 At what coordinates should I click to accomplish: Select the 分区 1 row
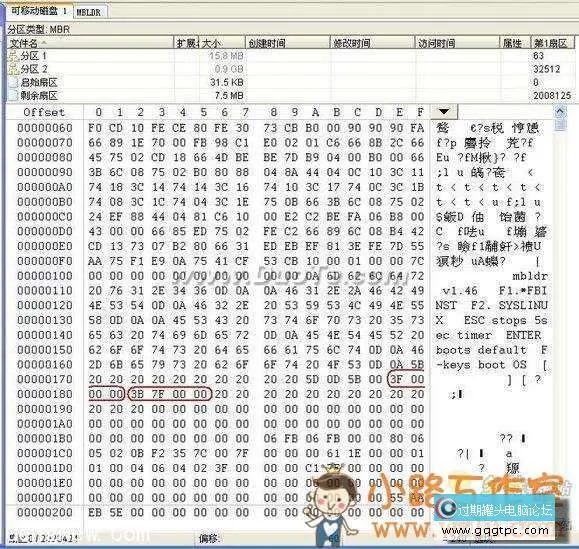point(291,56)
